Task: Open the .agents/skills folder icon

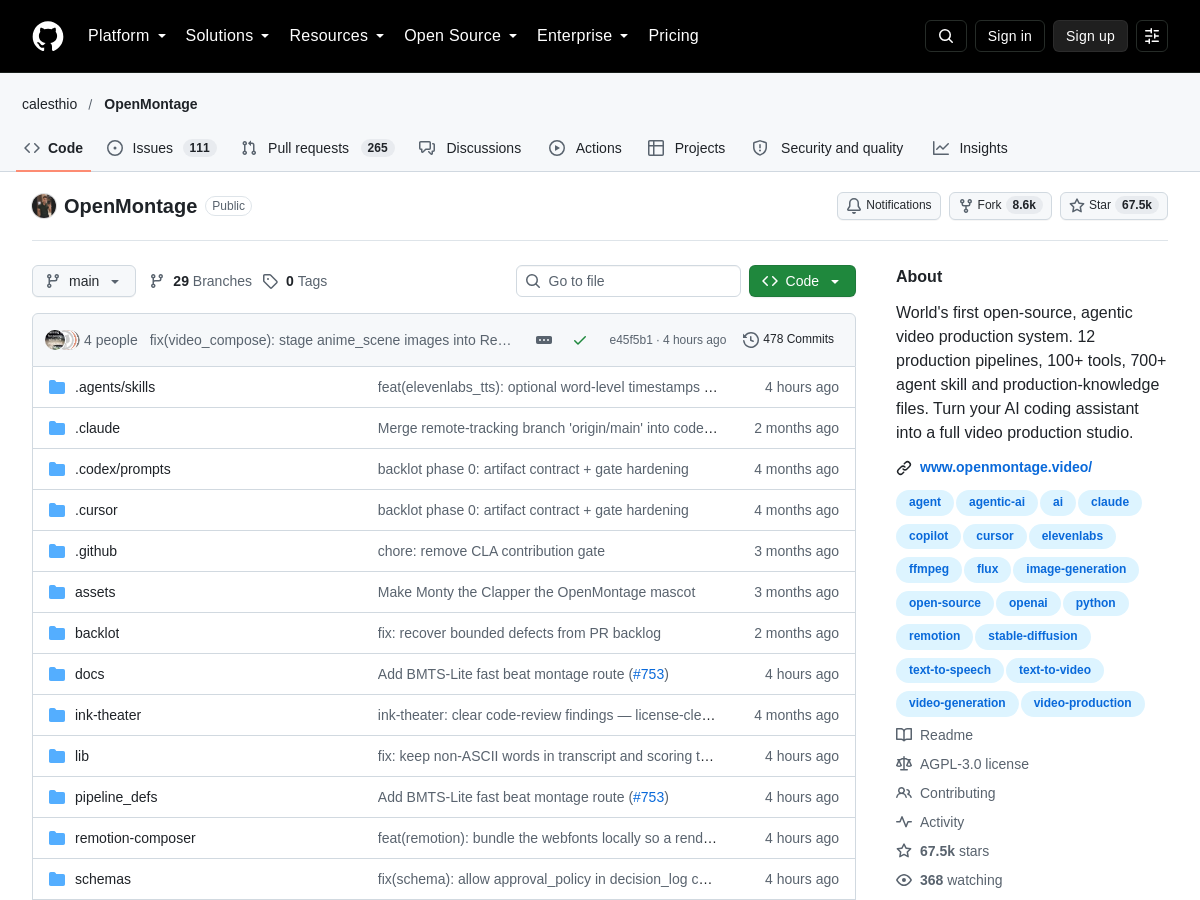Action: tap(57, 387)
